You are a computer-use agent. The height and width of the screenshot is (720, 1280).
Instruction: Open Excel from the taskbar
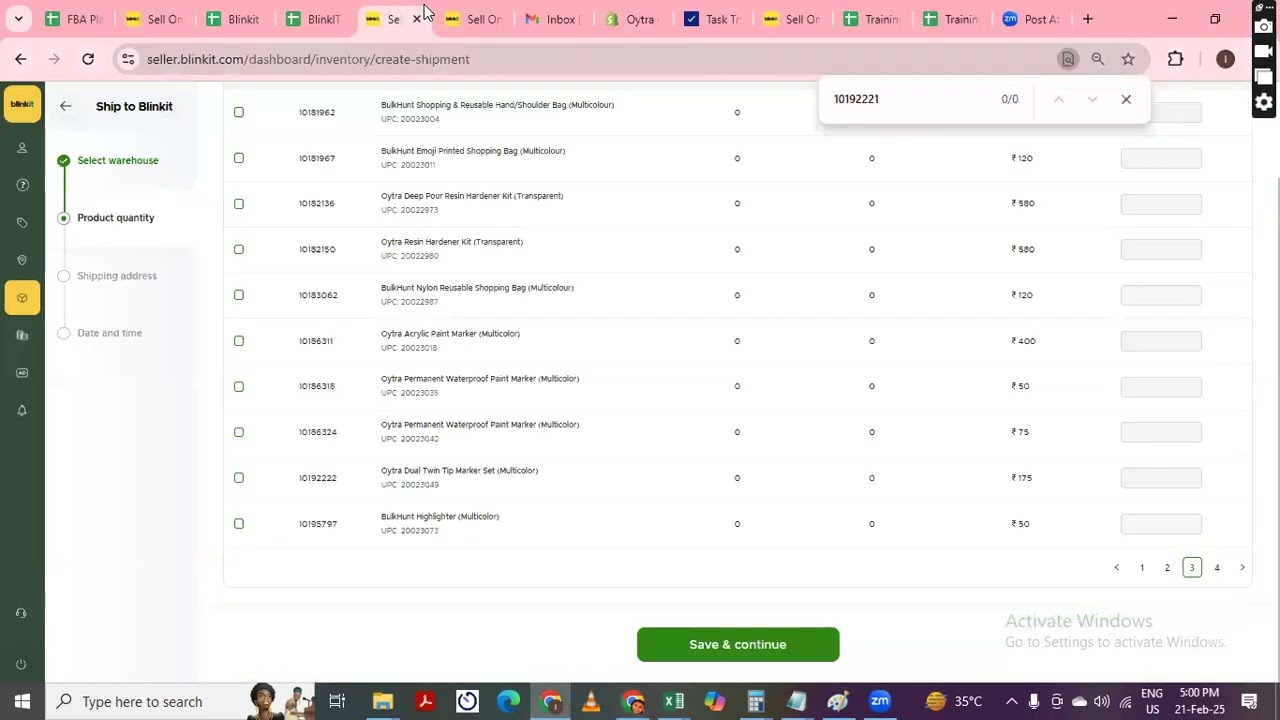click(x=673, y=701)
